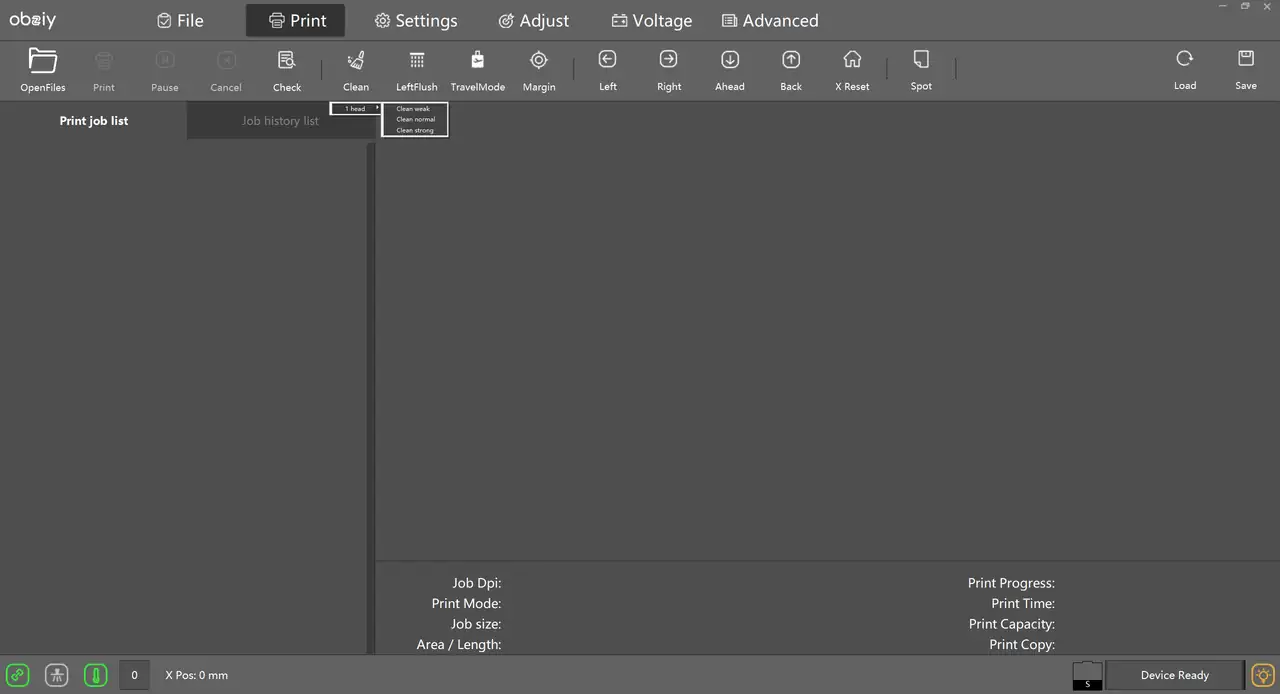
Task: Click the X Reset home icon
Action: 852,59
